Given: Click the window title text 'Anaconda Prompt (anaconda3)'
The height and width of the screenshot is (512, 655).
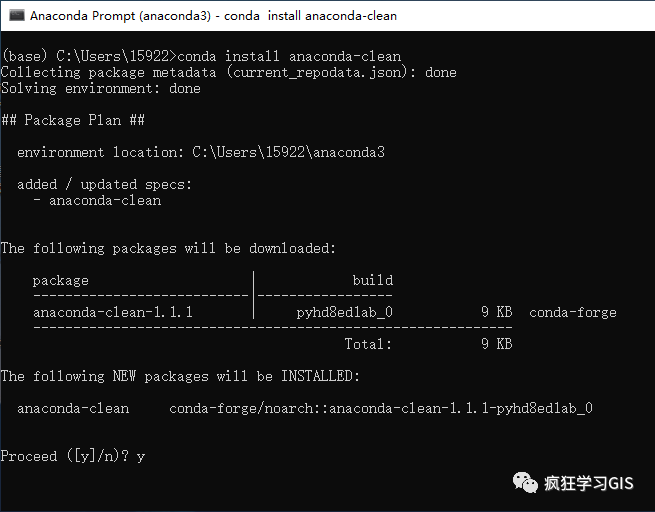Looking at the screenshot, I should click(120, 16).
